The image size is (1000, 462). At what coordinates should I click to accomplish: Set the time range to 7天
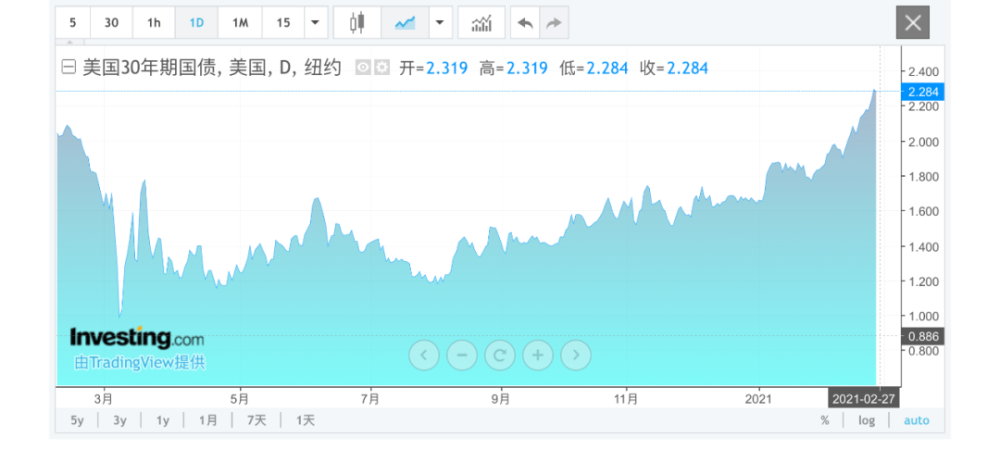click(x=256, y=421)
